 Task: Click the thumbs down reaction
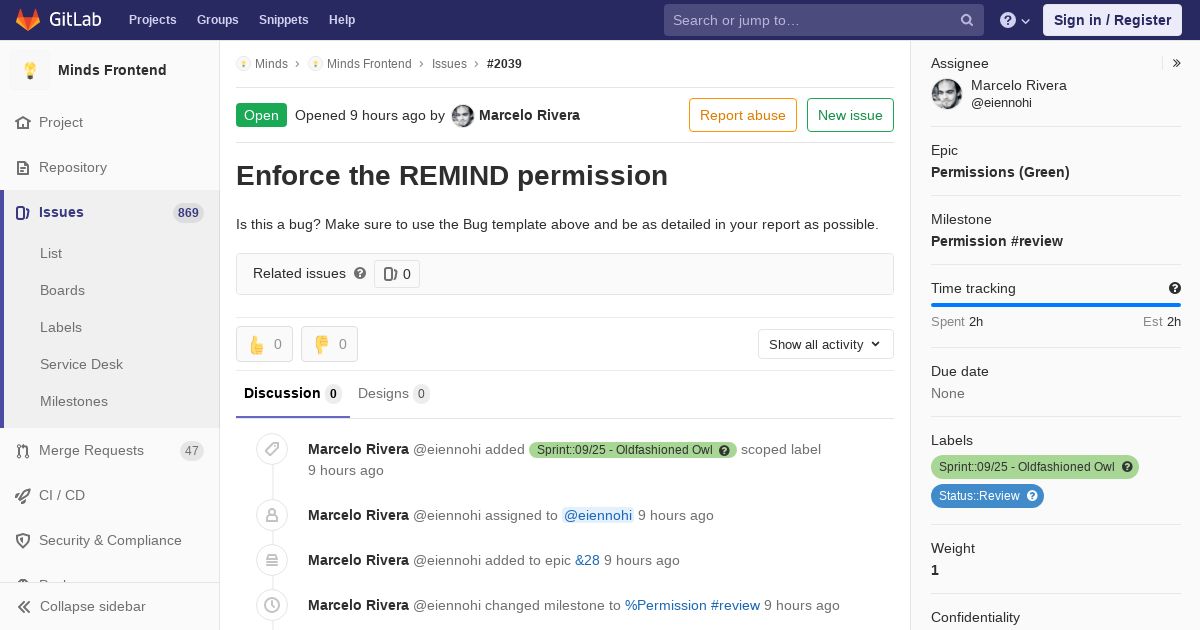click(x=329, y=344)
